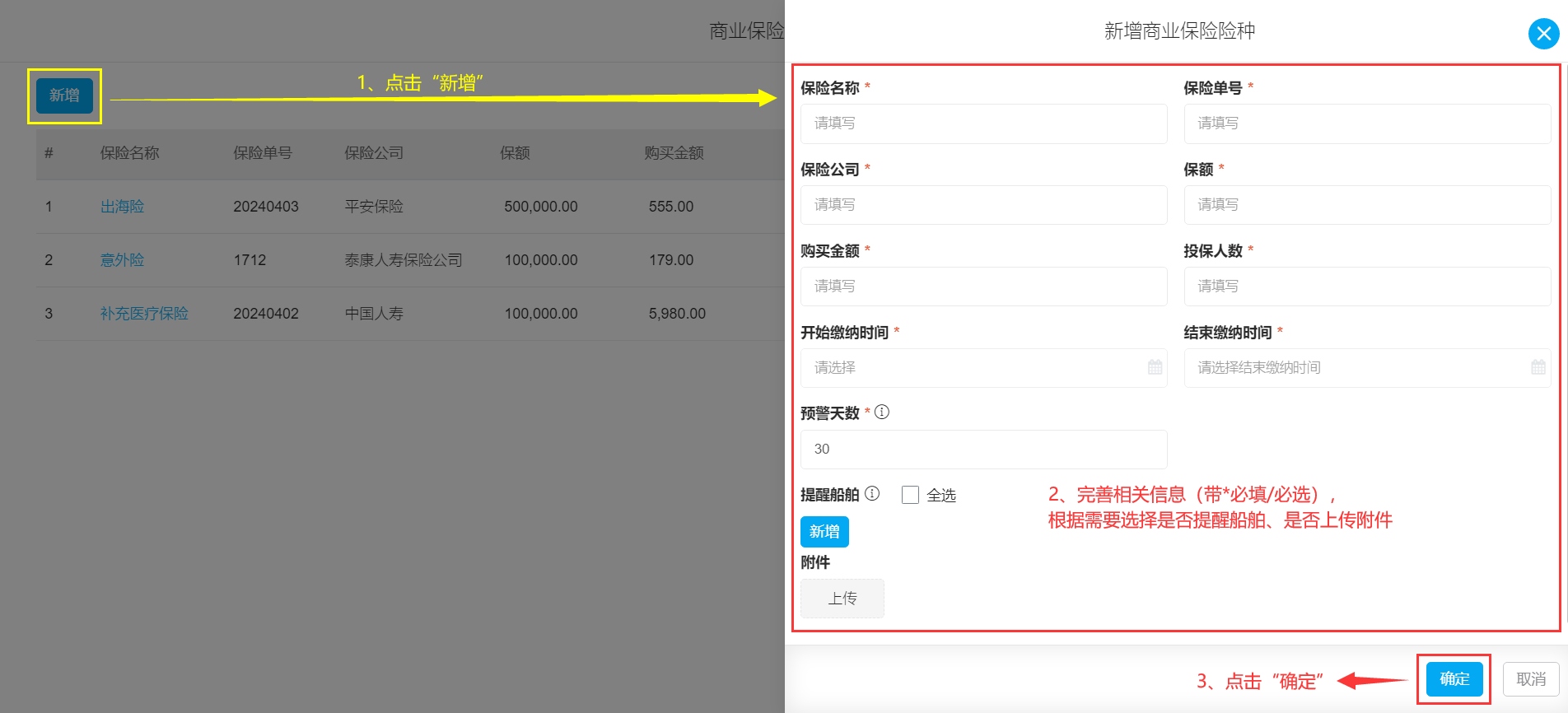Open the 意外险 insurance record

click(122, 260)
